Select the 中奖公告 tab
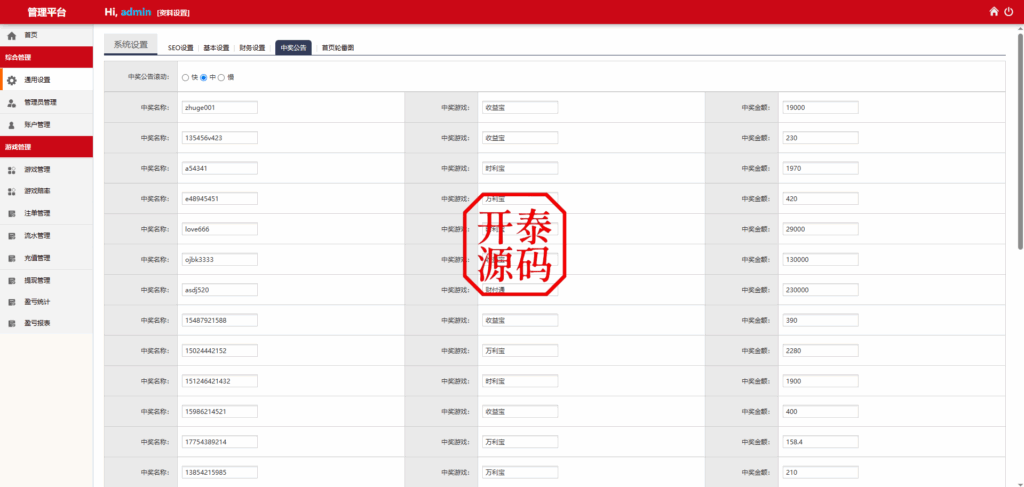The width and height of the screenshot is (1024, 487). pyautogui.click(x=293, y=48)
